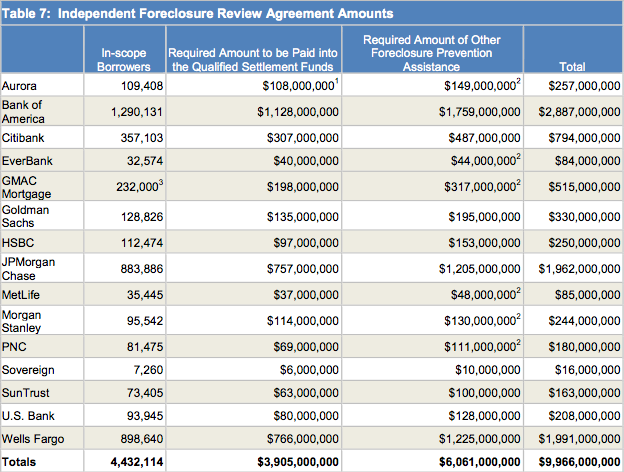Click MetLife borrowers value 35,445

(x=145, y=295)
